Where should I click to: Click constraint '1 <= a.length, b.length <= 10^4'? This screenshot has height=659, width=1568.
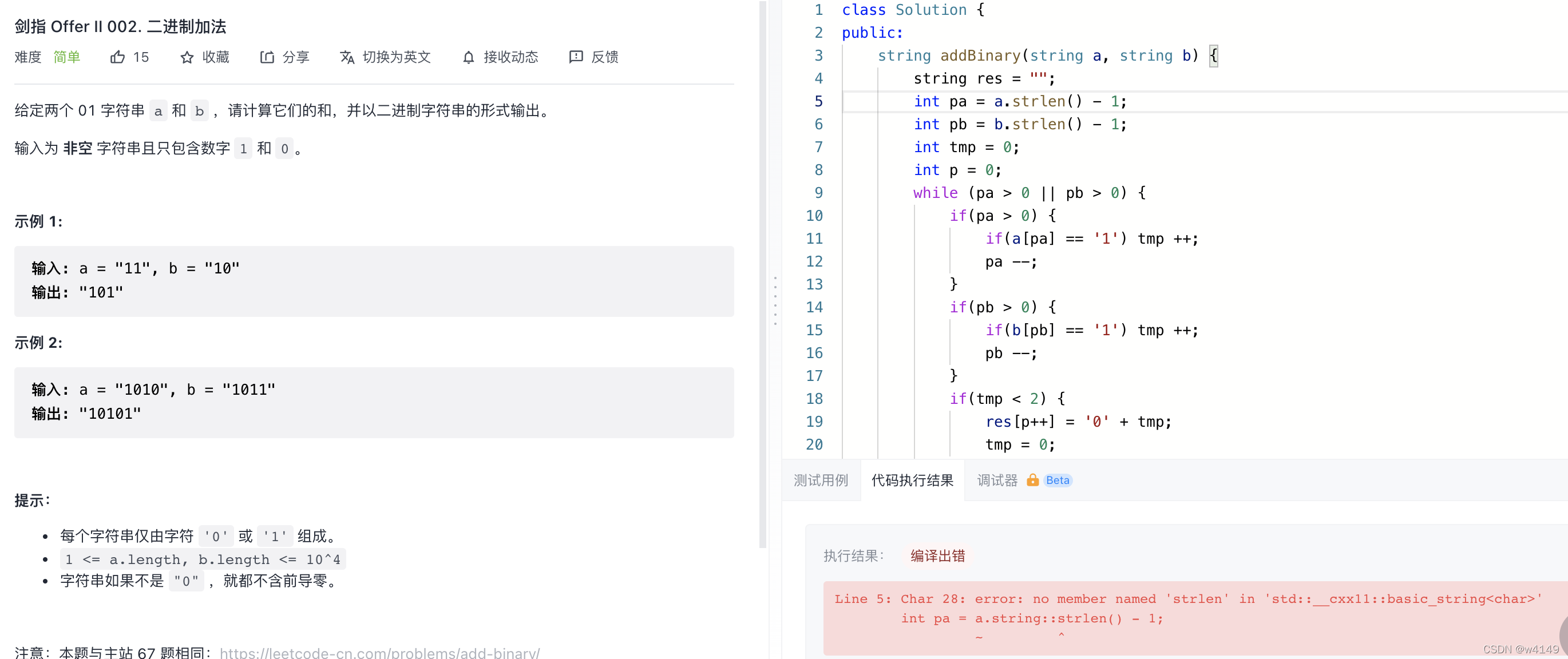[203, 559]
